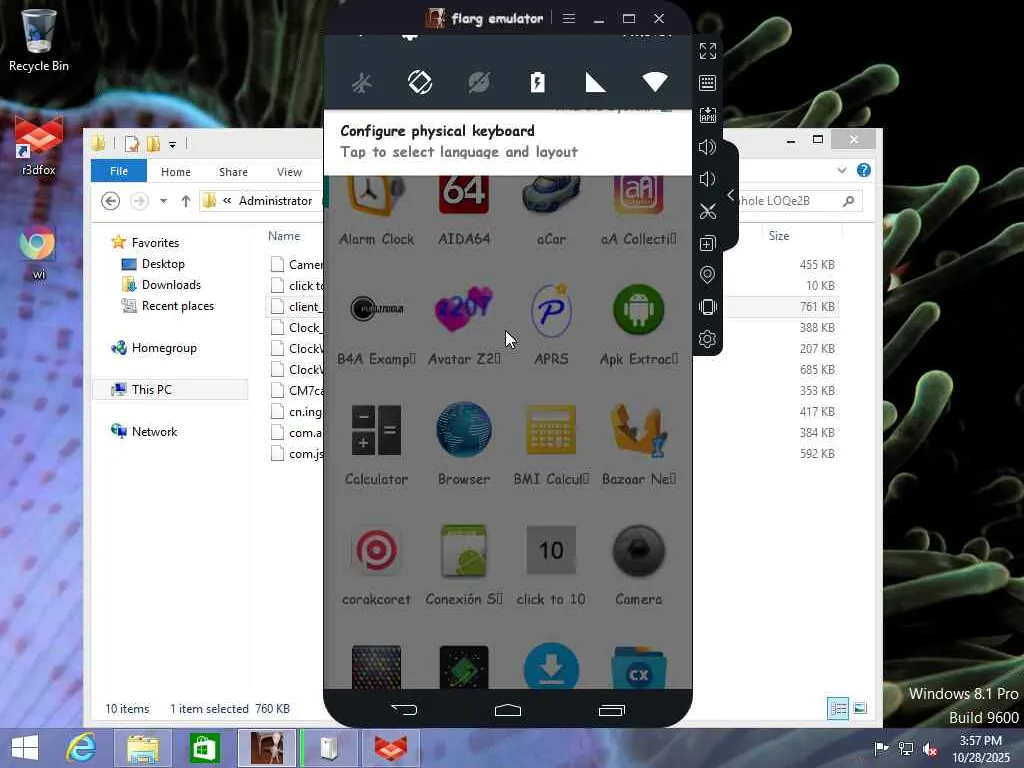This screenshot has height=768, width=1024.
Task: Collapse the emulator sidebar arrow
Action: tap(731, 195)
